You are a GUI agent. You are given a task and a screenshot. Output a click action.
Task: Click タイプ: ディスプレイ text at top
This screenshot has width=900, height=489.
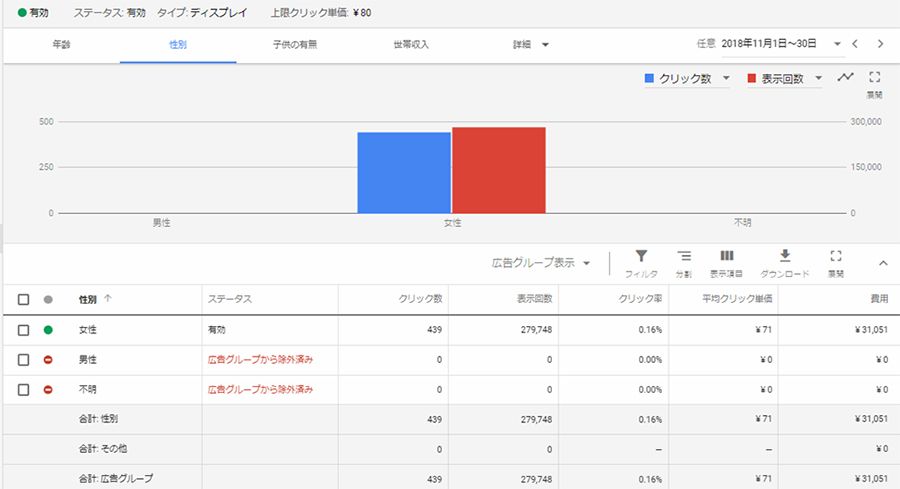click(x=202, y=13)
